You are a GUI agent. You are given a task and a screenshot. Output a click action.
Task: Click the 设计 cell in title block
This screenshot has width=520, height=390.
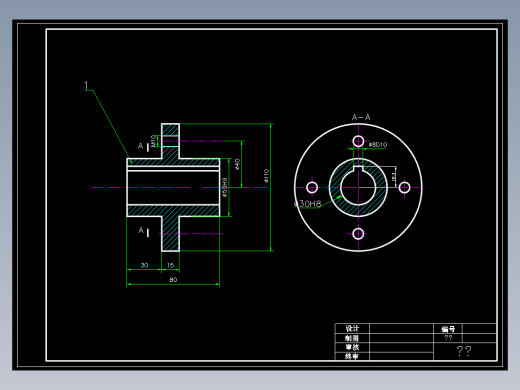point(352,328)
